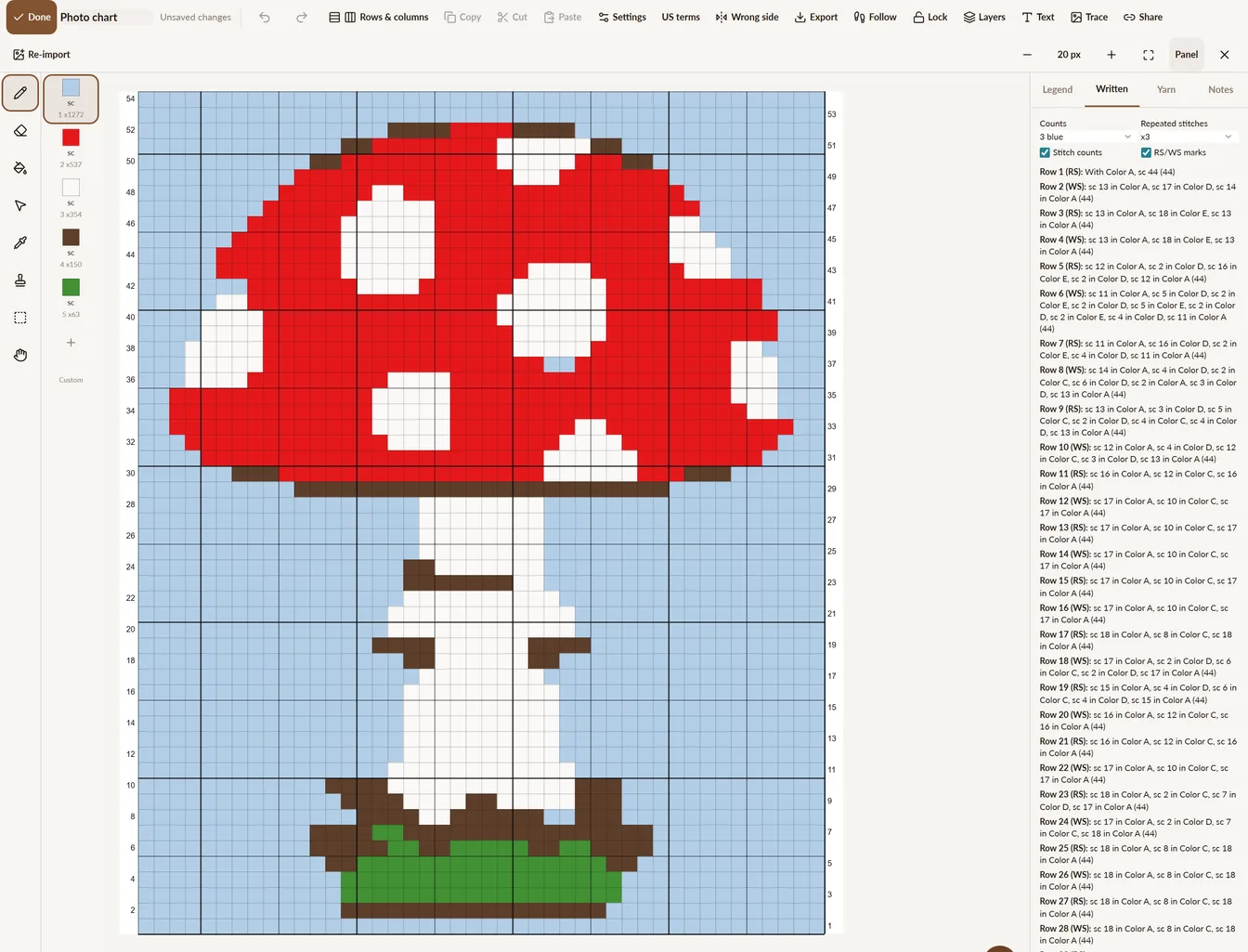The height and width of the screenshot is (952, 1248).
Task: Redo the last undone change
Action: (x=302, y=17)
